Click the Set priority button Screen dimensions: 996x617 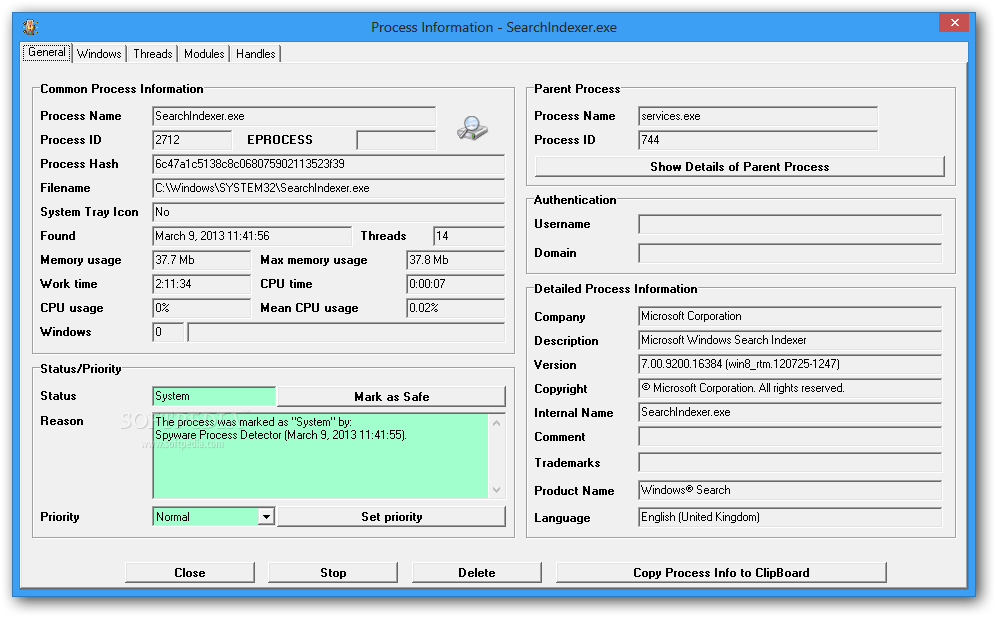391,517
